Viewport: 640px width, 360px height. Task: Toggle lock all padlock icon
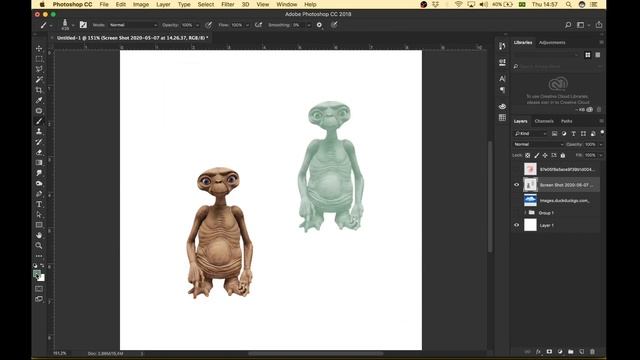click(563, 156)
